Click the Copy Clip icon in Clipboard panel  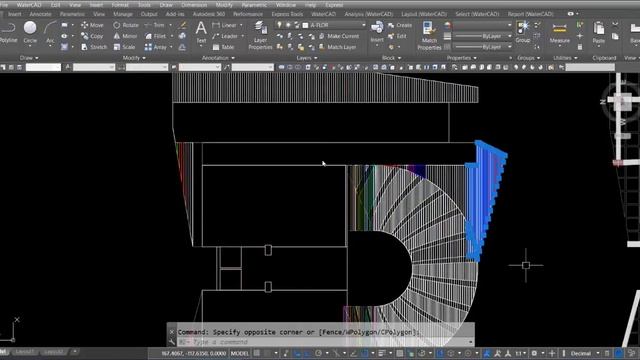[615, 36]
